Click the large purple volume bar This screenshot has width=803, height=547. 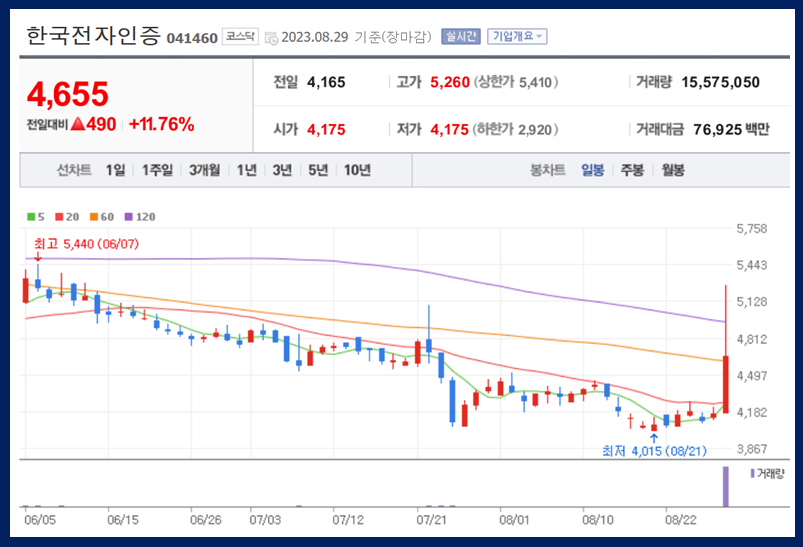point(726,486)
